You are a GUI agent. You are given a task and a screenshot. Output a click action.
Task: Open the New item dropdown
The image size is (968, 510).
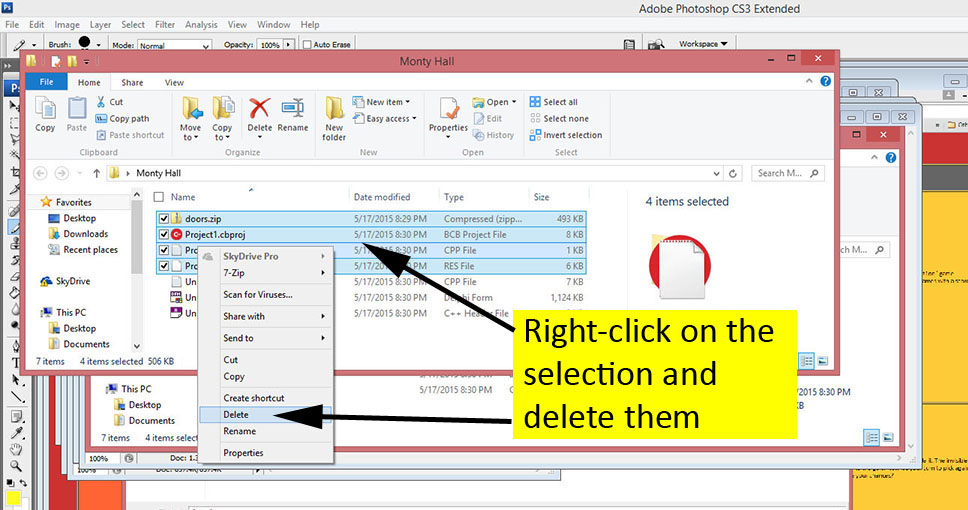point(381,102)
